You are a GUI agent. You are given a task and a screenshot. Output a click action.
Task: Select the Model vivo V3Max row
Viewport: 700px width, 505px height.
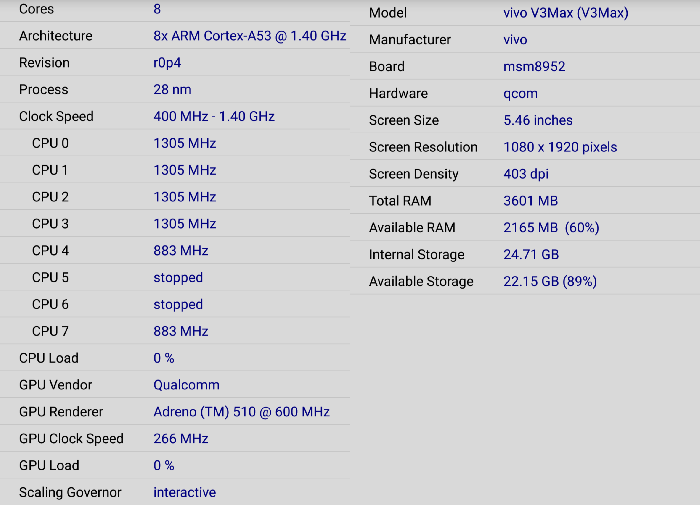point(525,13)
